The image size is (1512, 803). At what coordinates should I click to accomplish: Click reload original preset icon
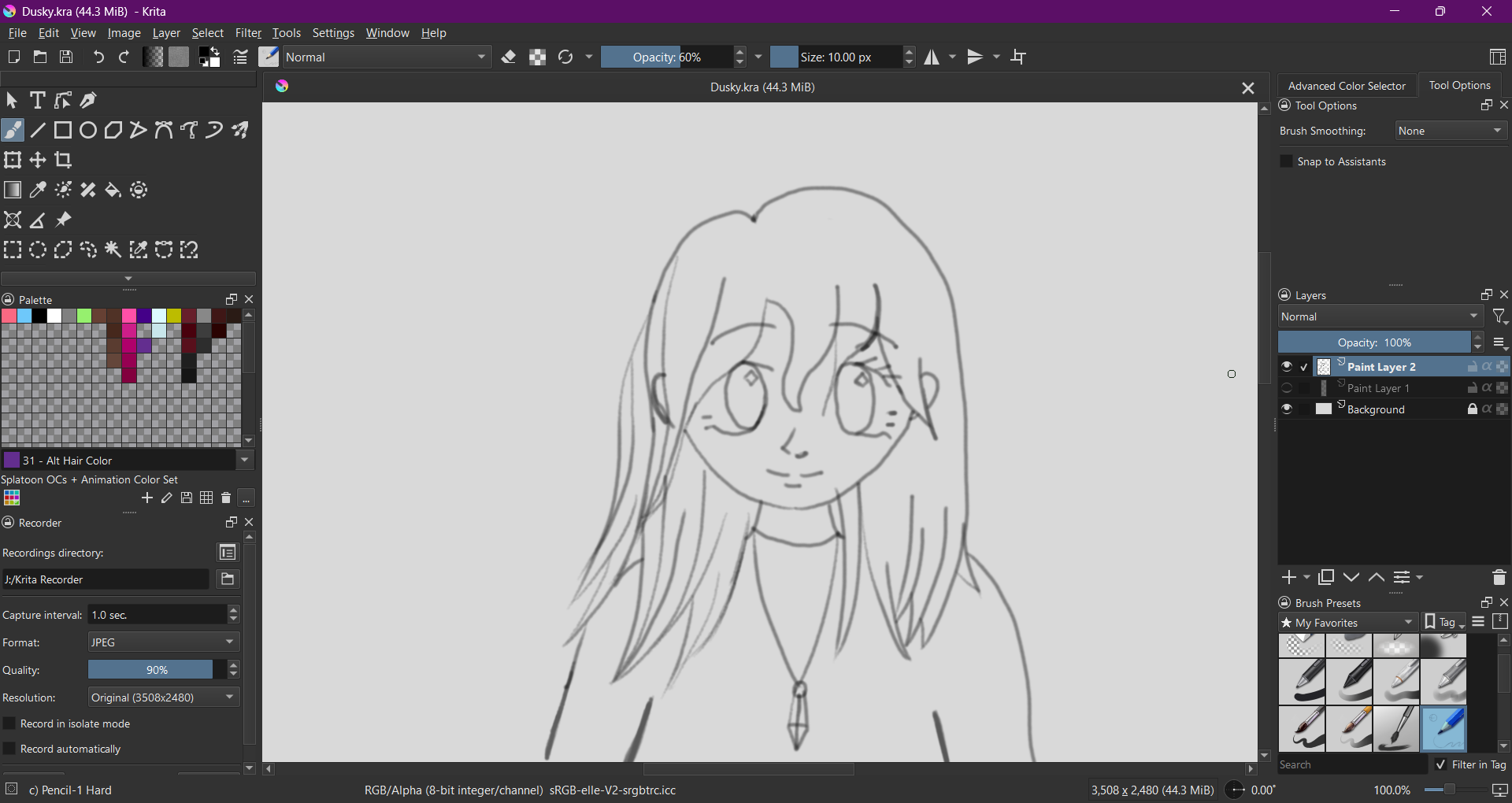[x=565, y=57]
